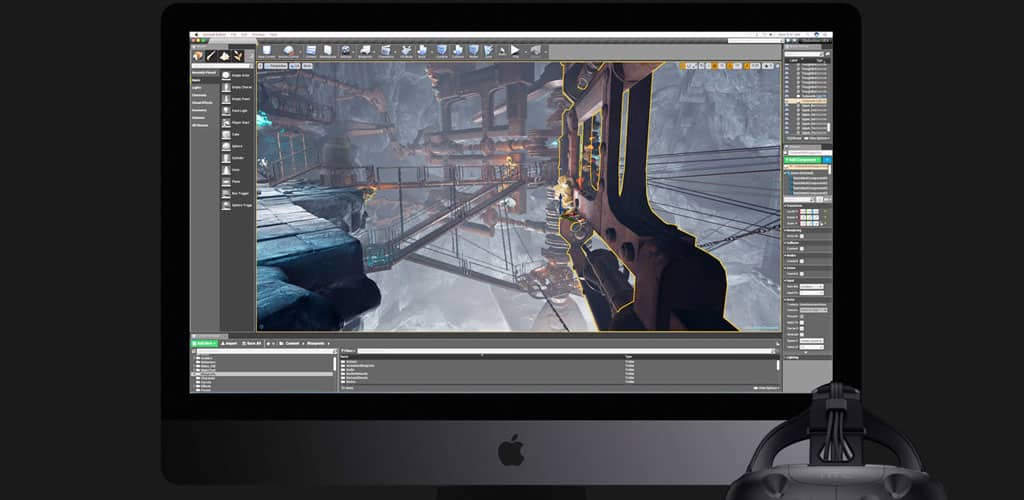Image resolution: width=1024 pixels, height=500 pixels.
Task: Open the Filters dropdown in Content Browser
Action: 350,351
